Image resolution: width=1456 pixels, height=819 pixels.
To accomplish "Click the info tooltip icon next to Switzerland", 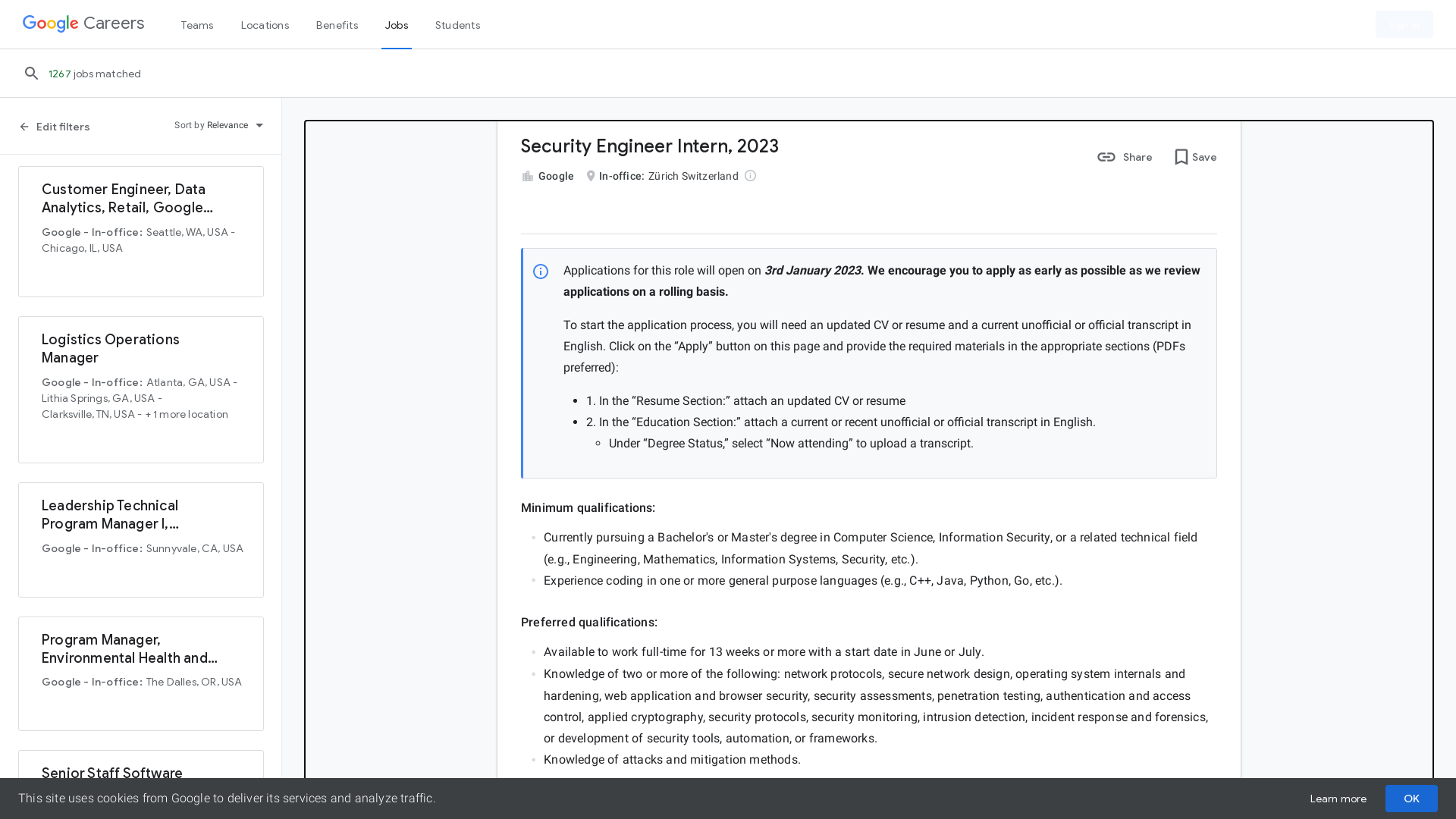I will point(750,176).
